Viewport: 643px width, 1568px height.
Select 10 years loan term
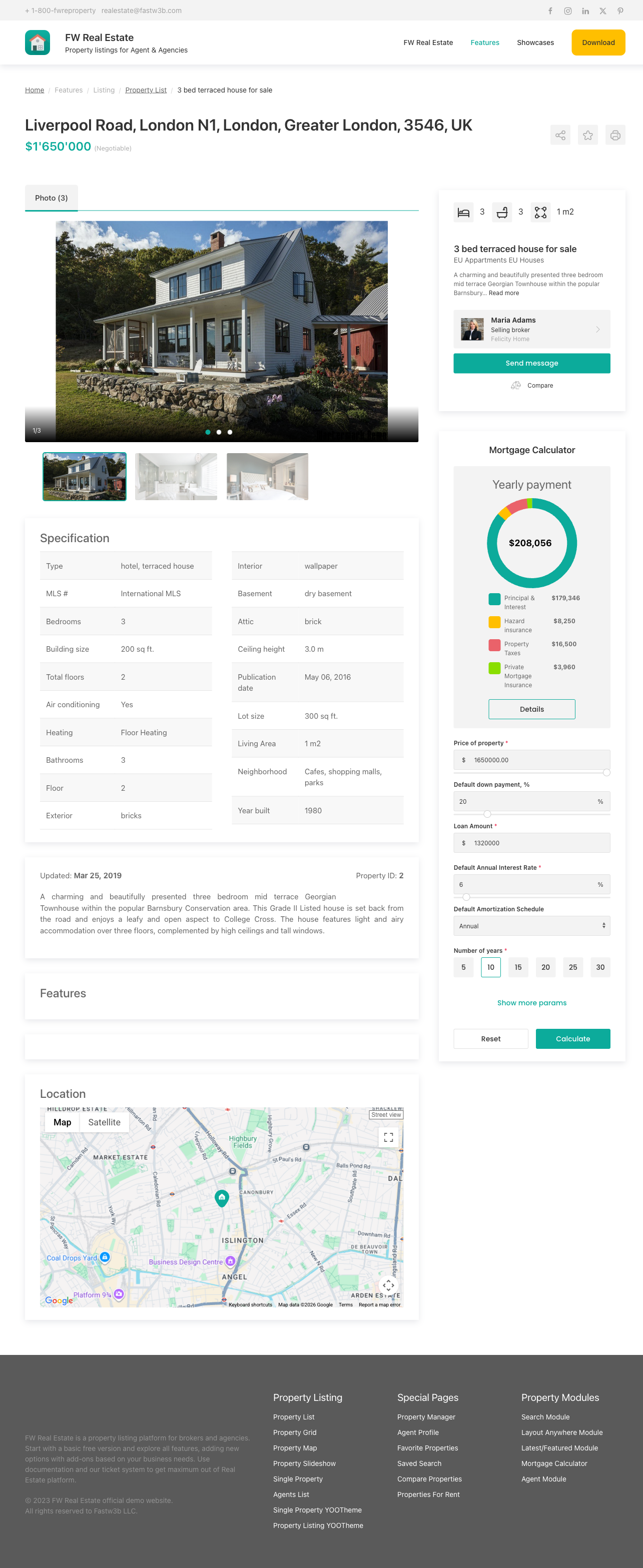coord(491,967)
